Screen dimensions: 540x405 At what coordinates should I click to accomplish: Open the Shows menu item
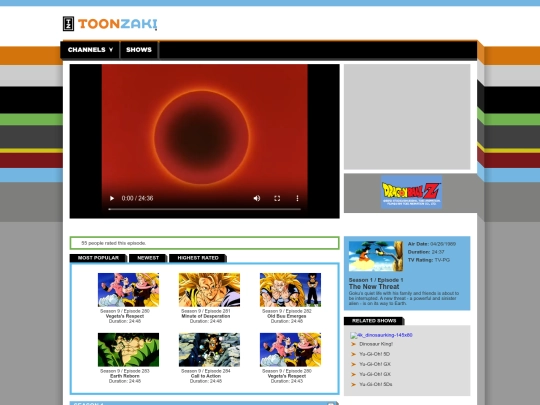point(139,50)
